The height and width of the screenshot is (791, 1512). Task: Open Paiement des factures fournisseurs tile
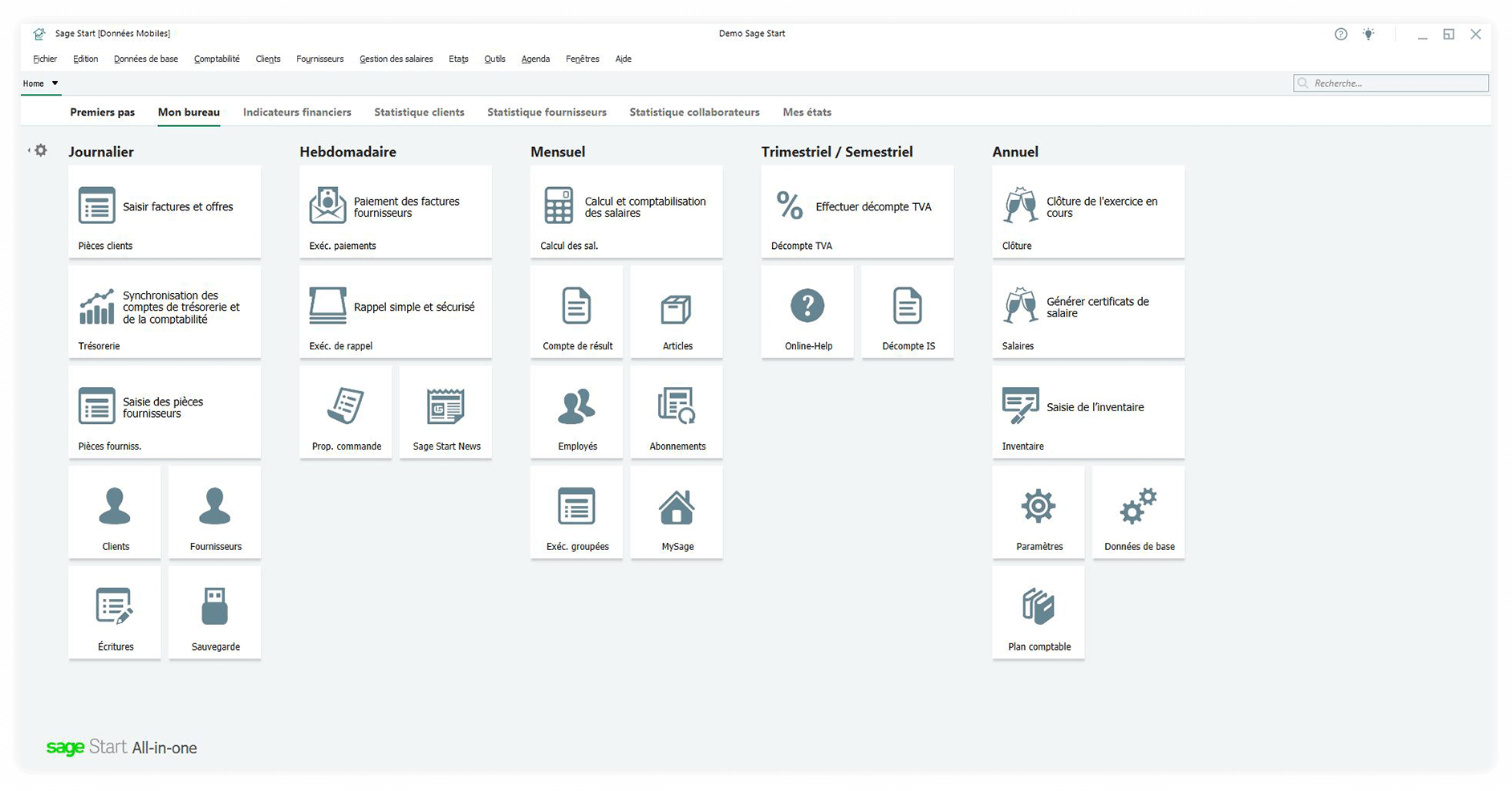(396, 212)
